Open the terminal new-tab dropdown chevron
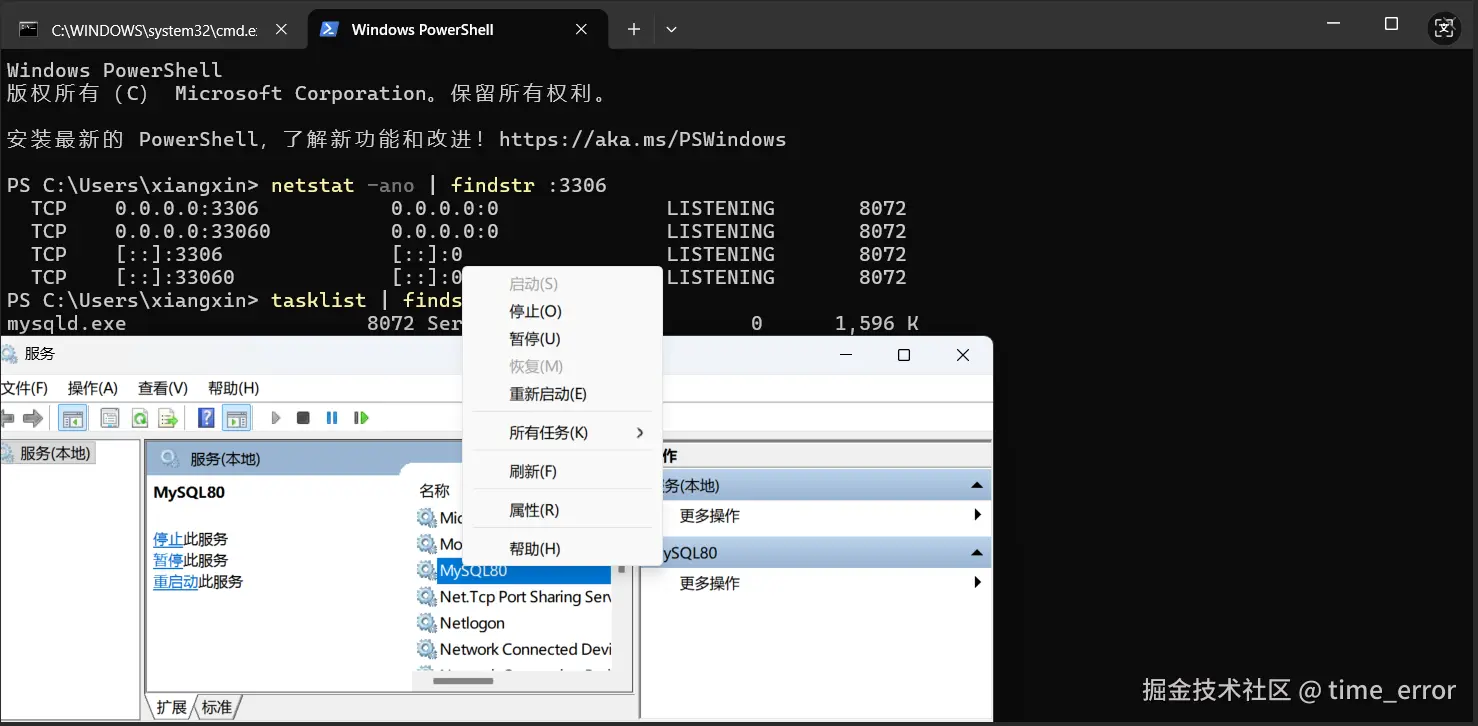Screen dimensions: 1478x726 671,29
